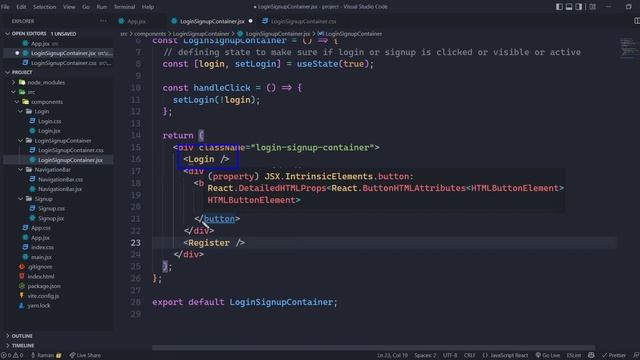Change indentation via Spaces: 2

425,356
